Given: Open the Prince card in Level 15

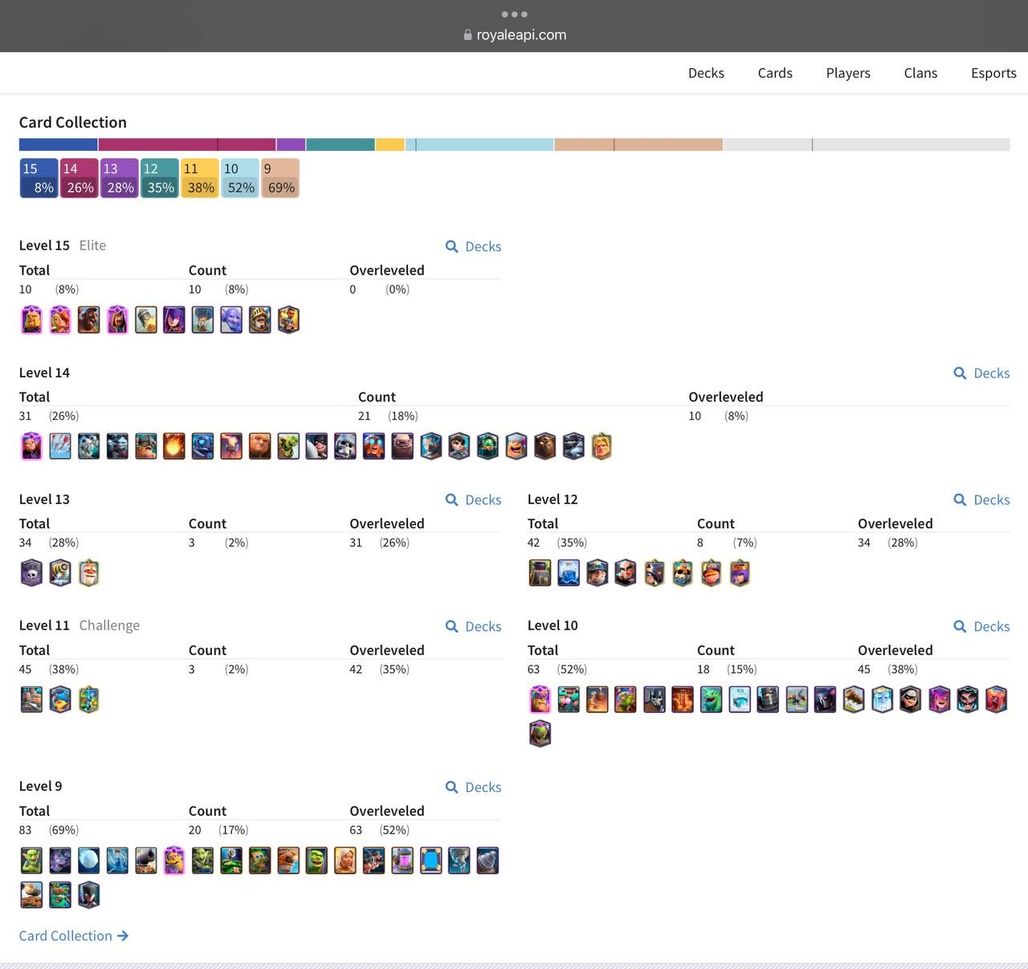Looking at the screenshot, I should point(260,320).
